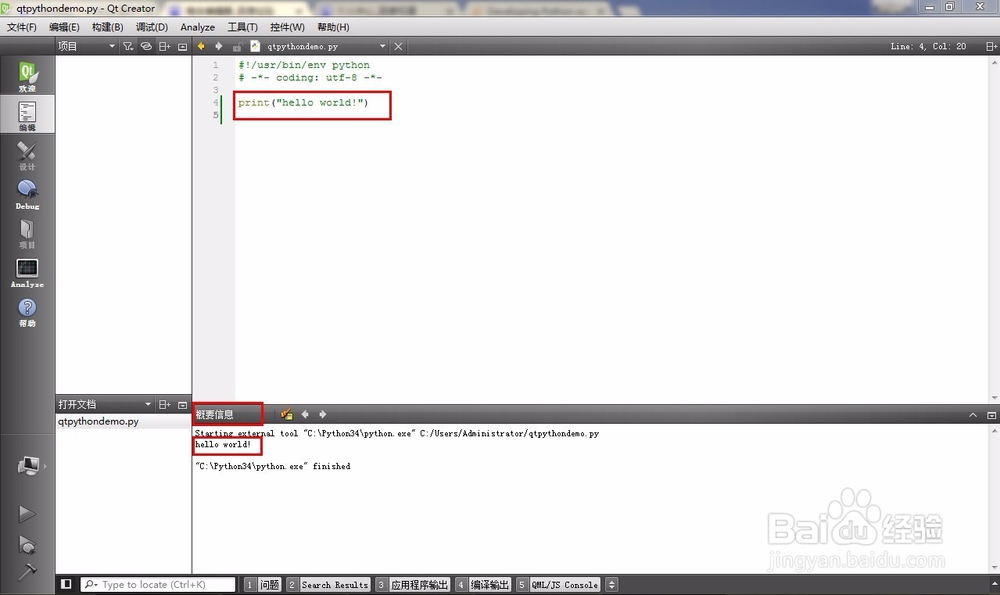1000x595 pixels.
Task: Toggle the left sidebar visibility
Action: pyautogui.click(x=66, y=584)
